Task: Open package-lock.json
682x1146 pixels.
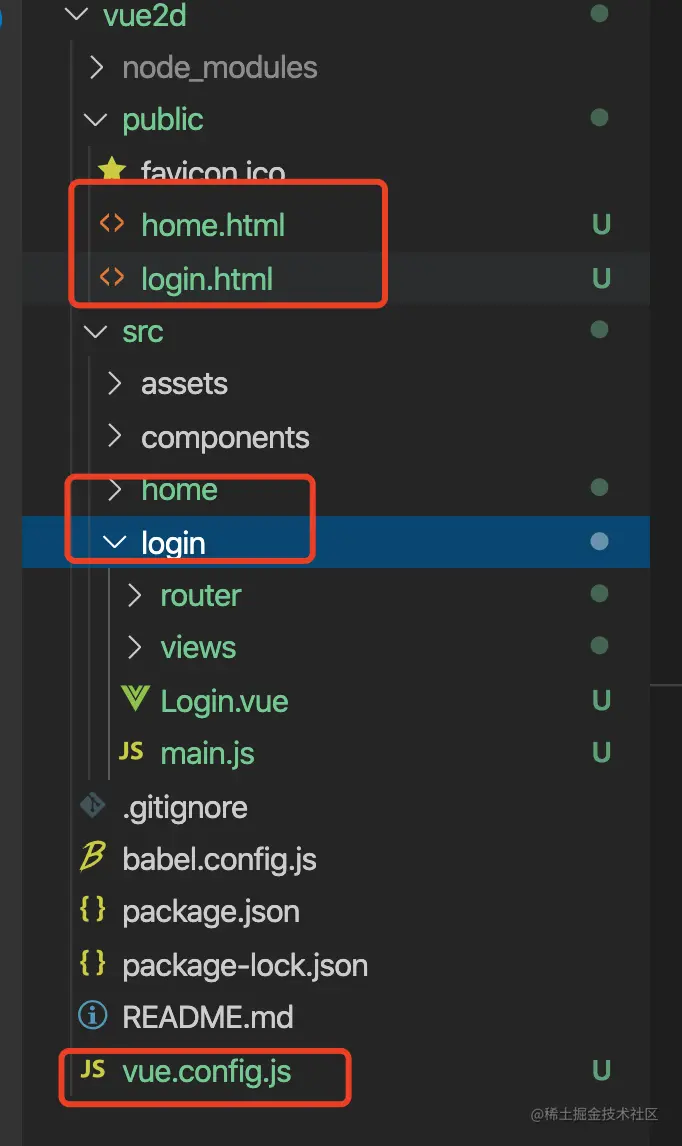Action: 244,964
